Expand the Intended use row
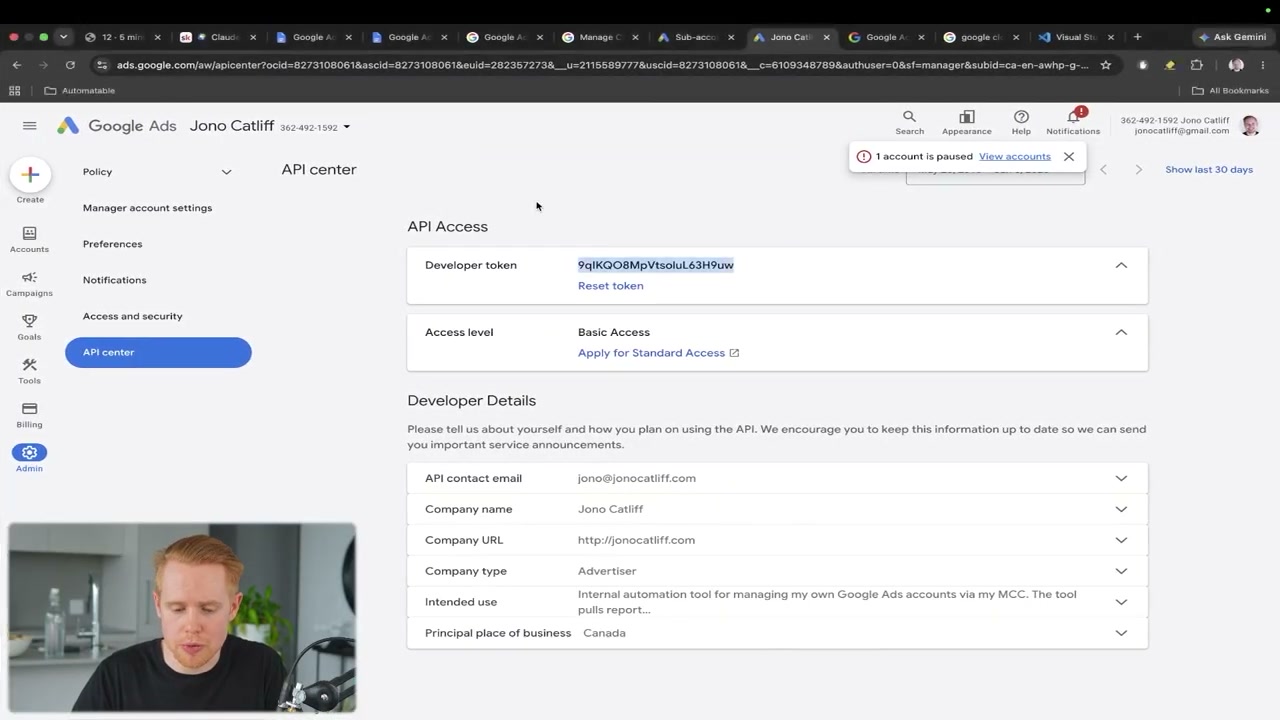This screenshot has width=1280, height=720. pyautogui.click(x=1121, y=602)
